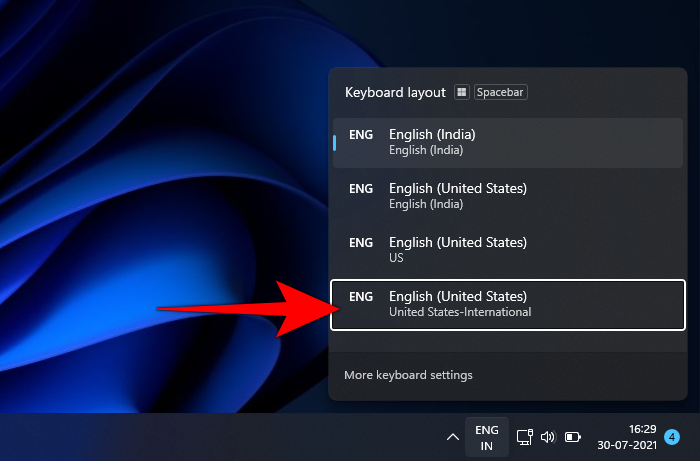
Task: Click the ENG tag on United States-International row
Action: 360,297
